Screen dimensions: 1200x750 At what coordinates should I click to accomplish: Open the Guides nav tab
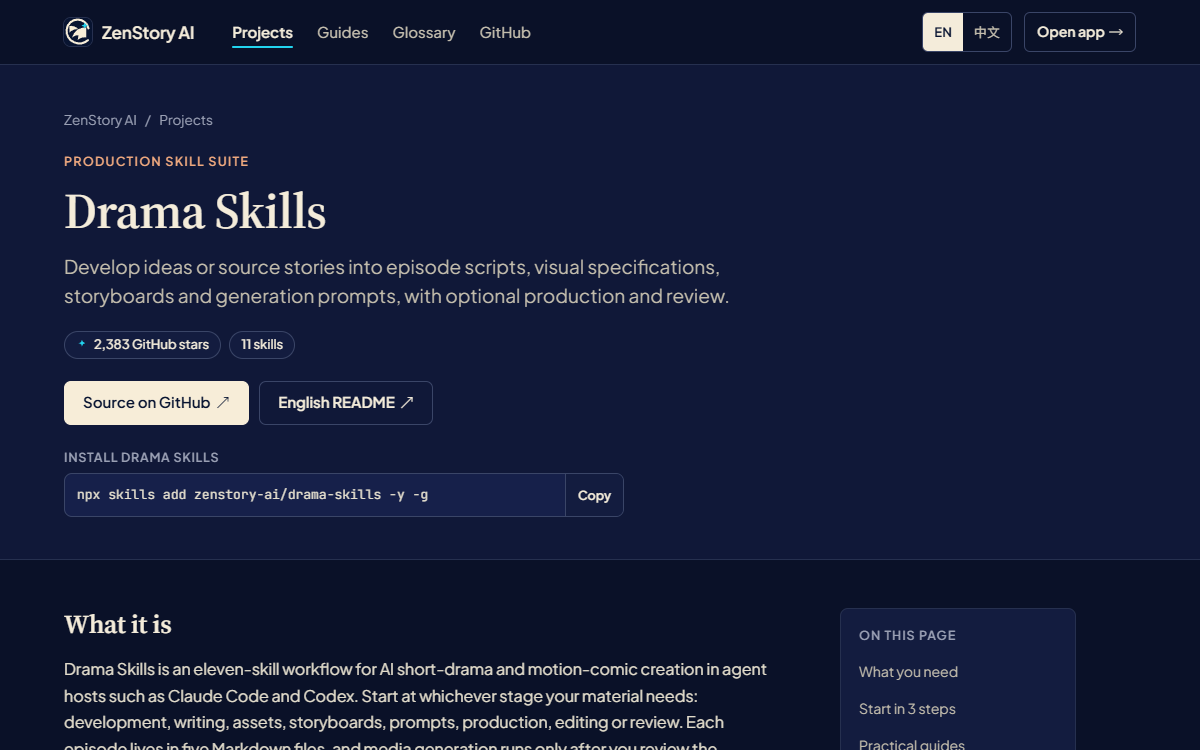343,32
